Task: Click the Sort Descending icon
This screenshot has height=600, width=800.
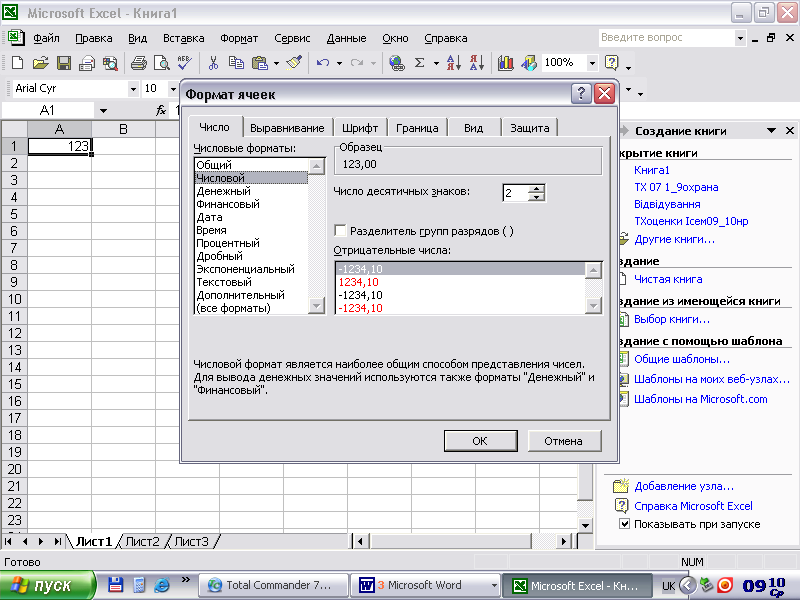Action: click(x=477, y=63)
